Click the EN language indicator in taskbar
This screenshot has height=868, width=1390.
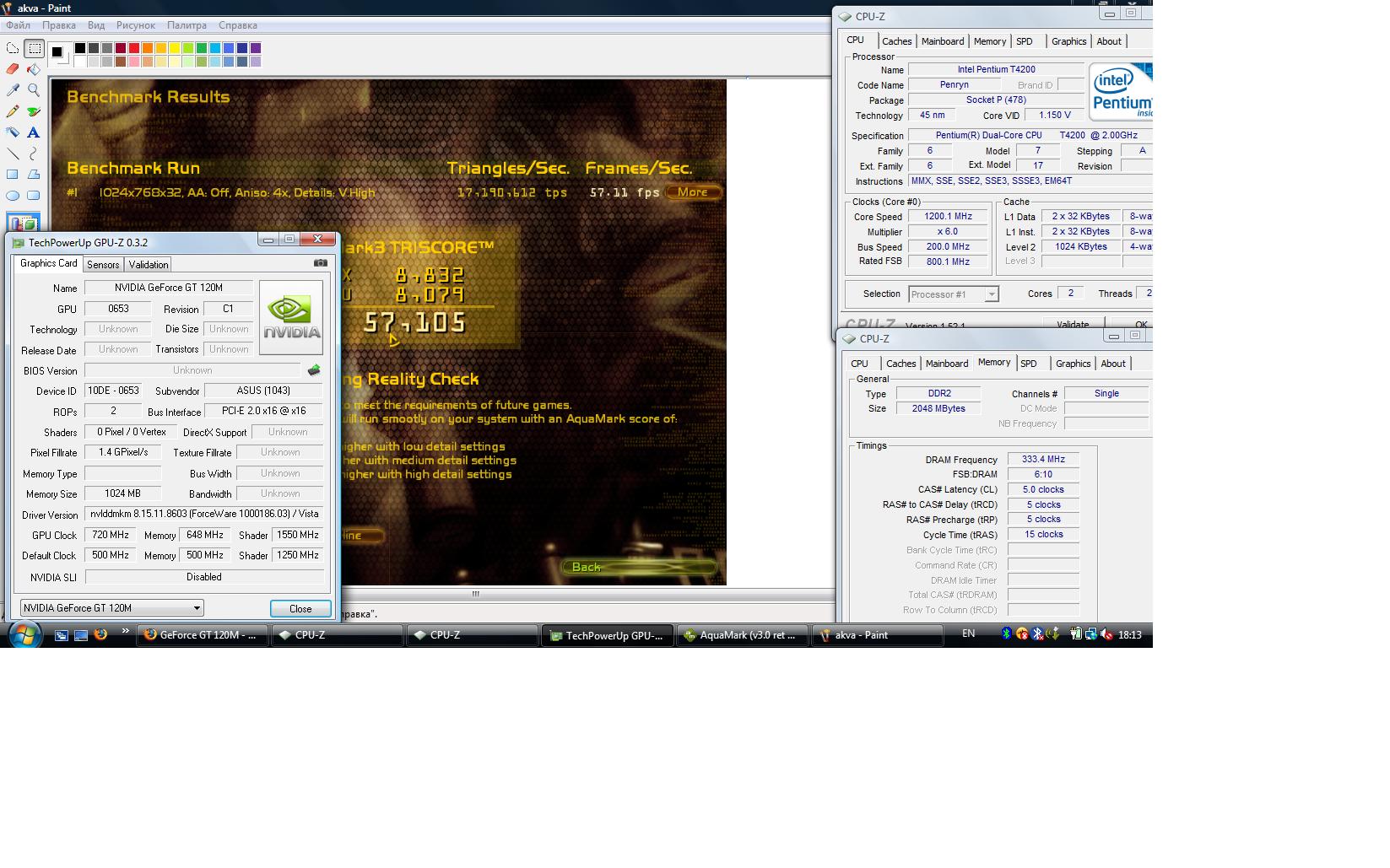968,633
